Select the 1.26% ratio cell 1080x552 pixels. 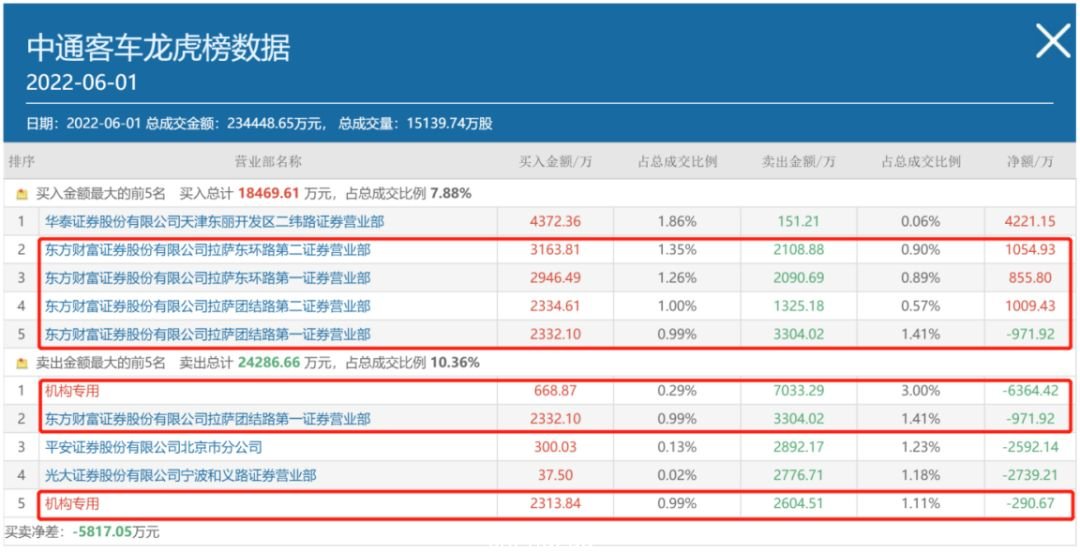678,278
